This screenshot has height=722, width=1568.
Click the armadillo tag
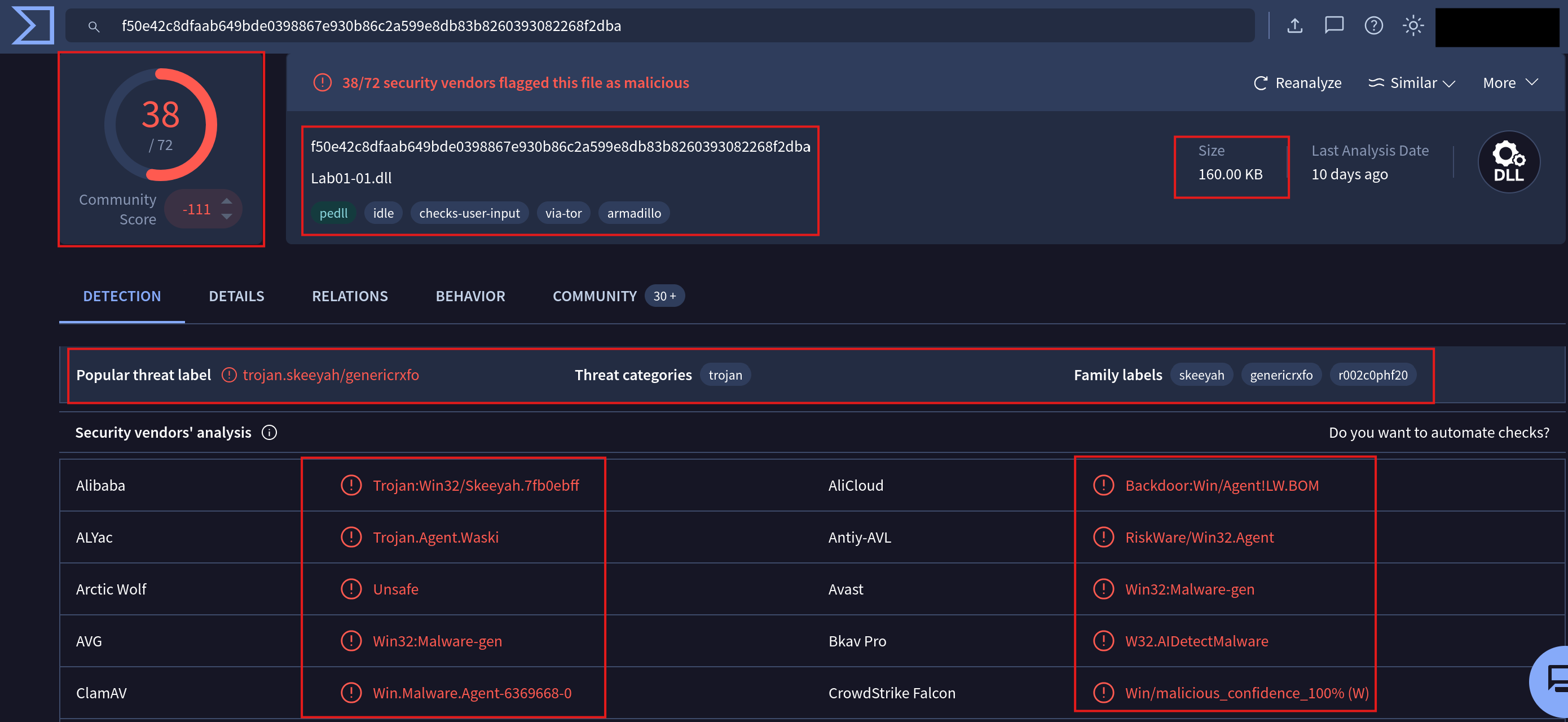tap(635, 213)
